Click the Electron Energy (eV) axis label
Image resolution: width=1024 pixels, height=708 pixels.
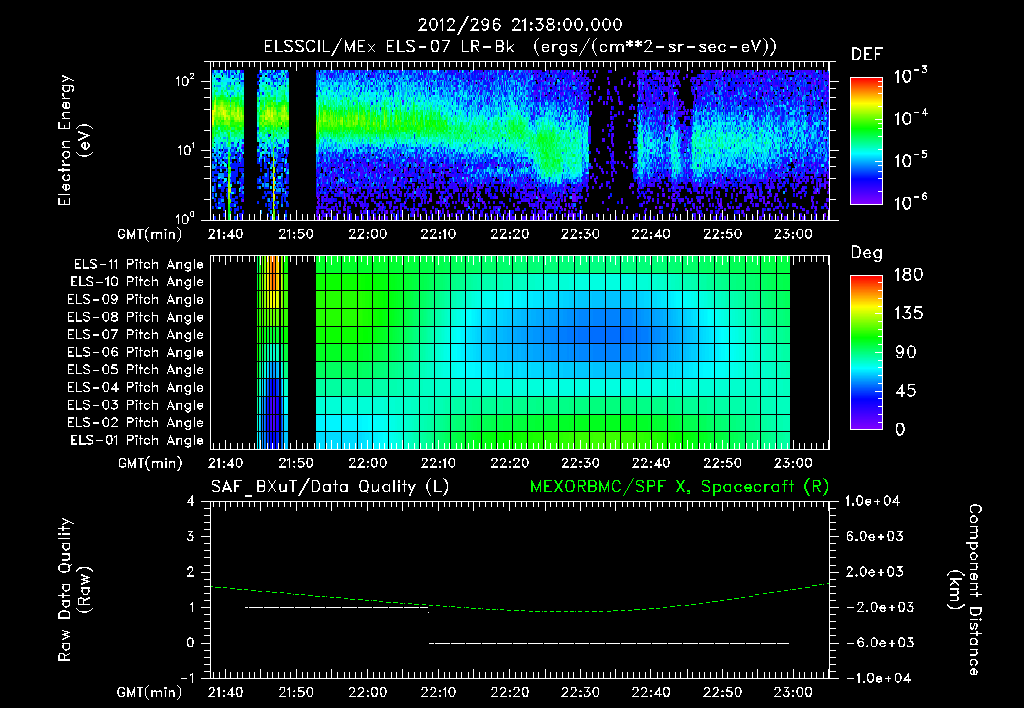[74, 140]
